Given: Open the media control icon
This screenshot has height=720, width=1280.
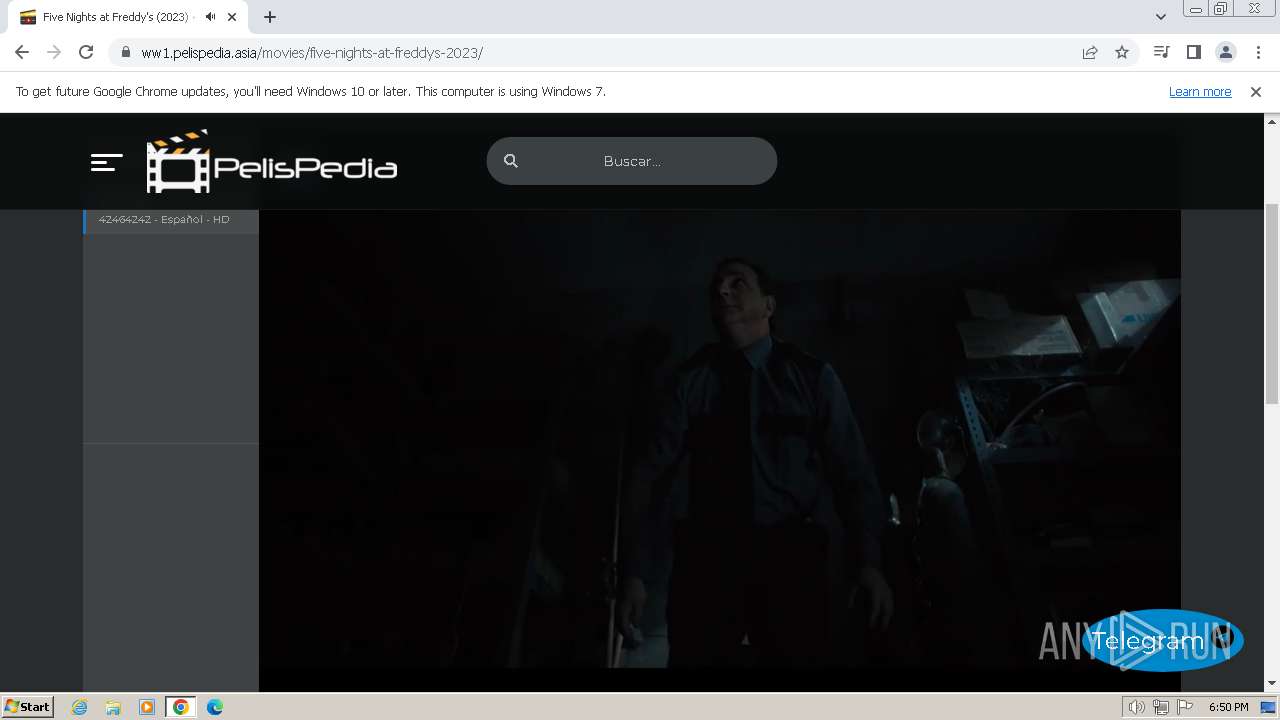Looking at the screenshot, I should click(1161, 52).
